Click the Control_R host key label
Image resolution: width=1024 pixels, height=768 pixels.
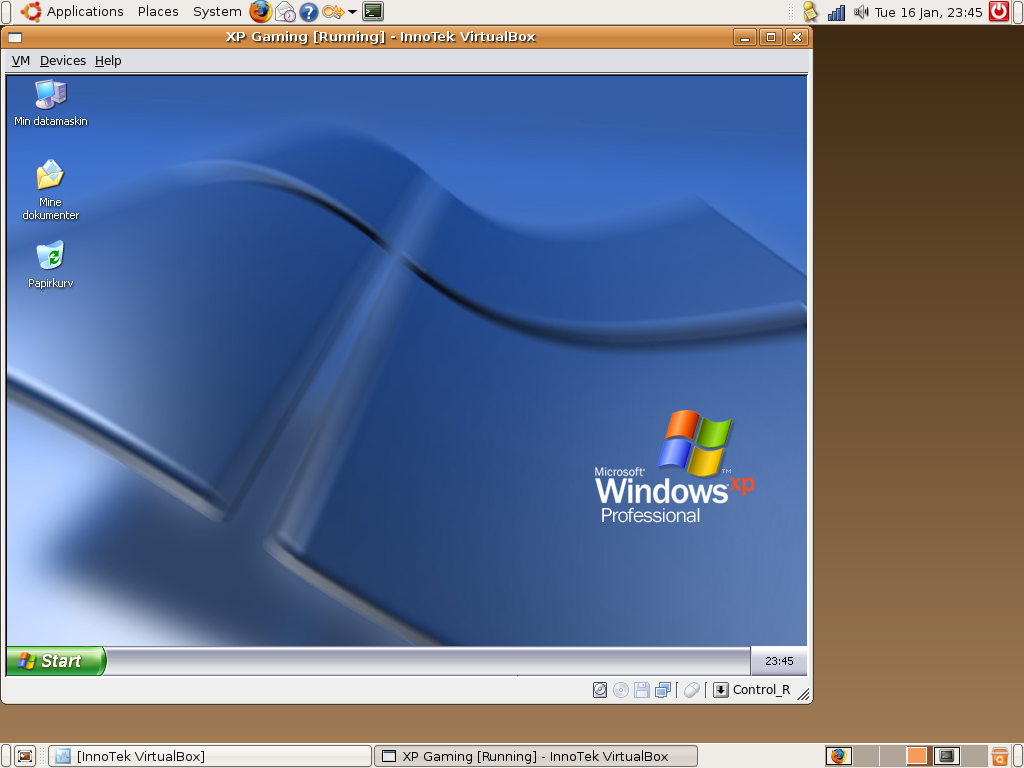pyautogui.click(x=761, y=690)
